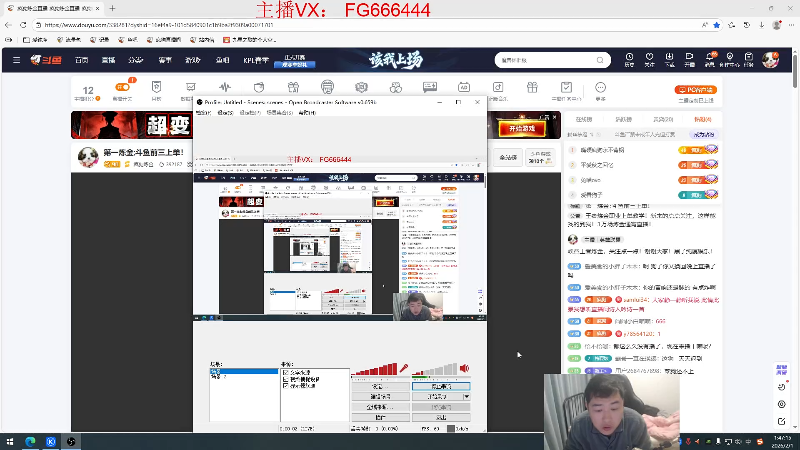Image resolution: width=800 pixels, height=450 pixels.
Task: Select the highlighted 场景 item in OBS scenes list
Action: 244,371
